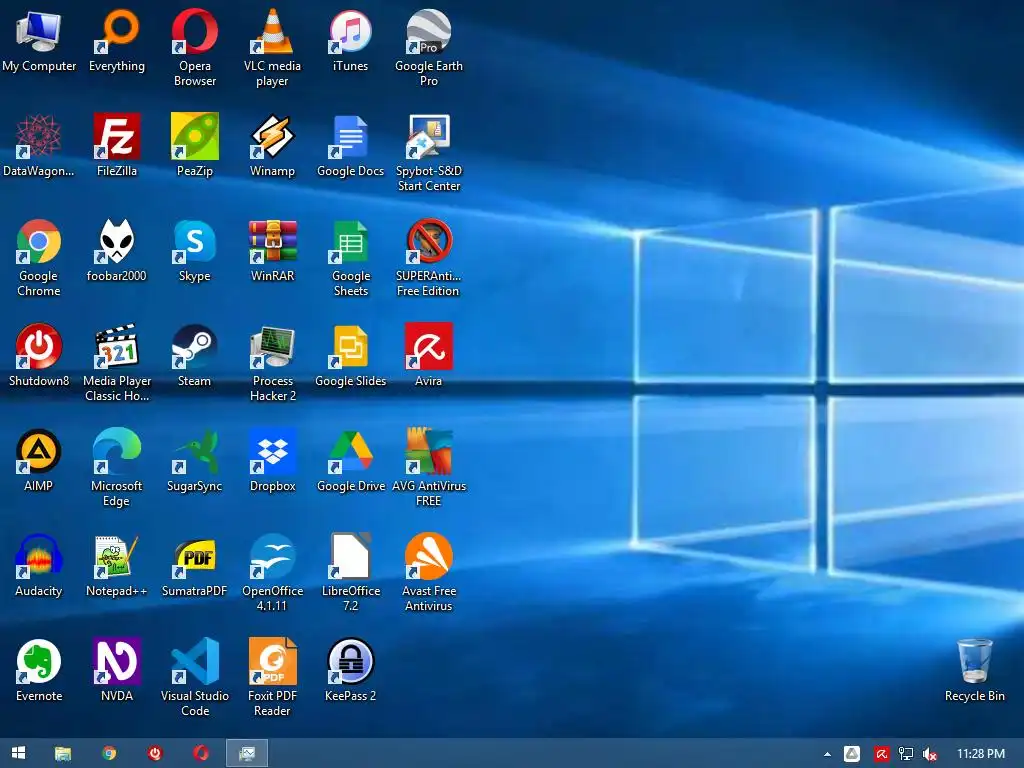Click the Opera Browser desktop shortcut

(195, 48)
